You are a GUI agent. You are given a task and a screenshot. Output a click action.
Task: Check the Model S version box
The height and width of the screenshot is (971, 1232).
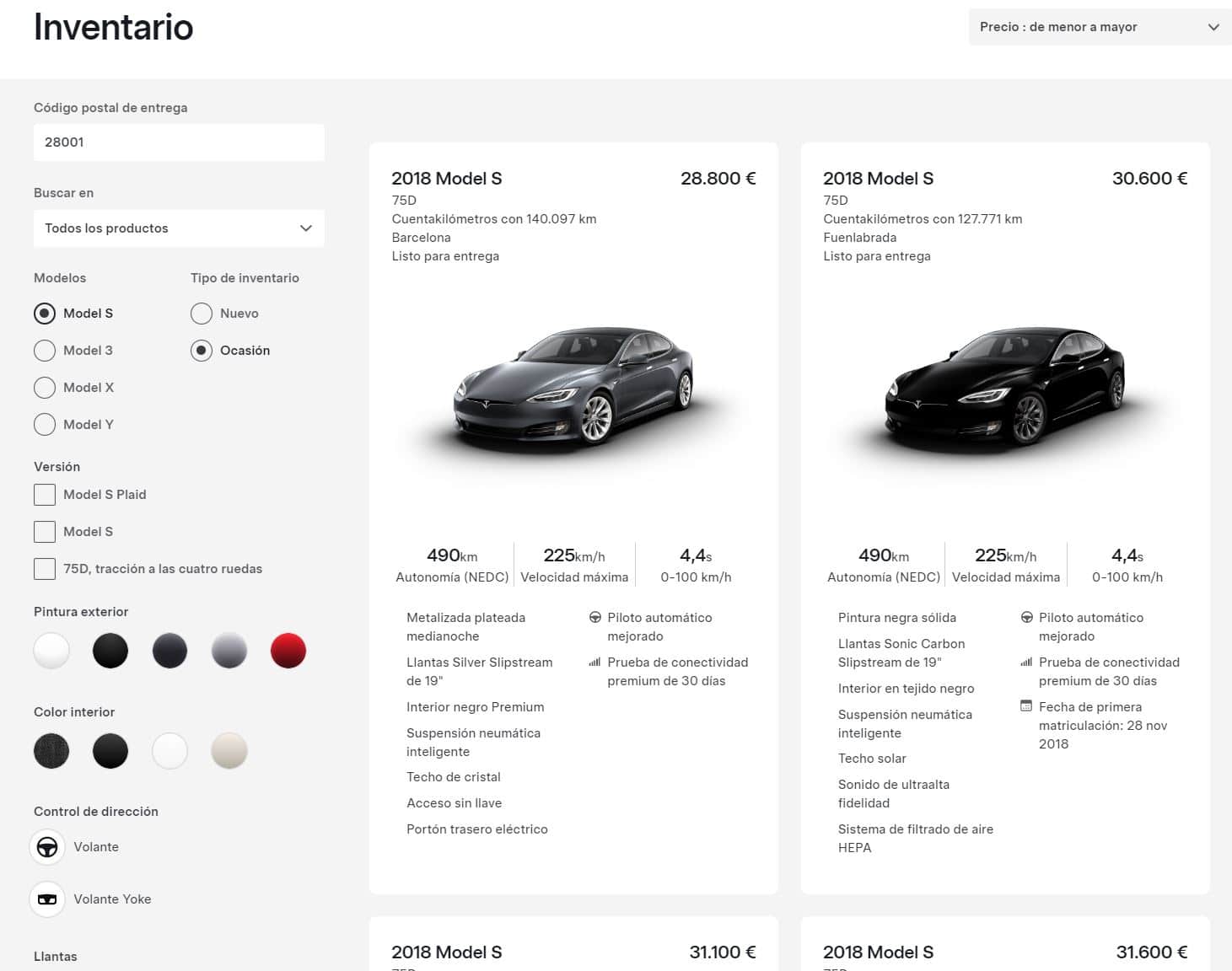coord(45,532)
